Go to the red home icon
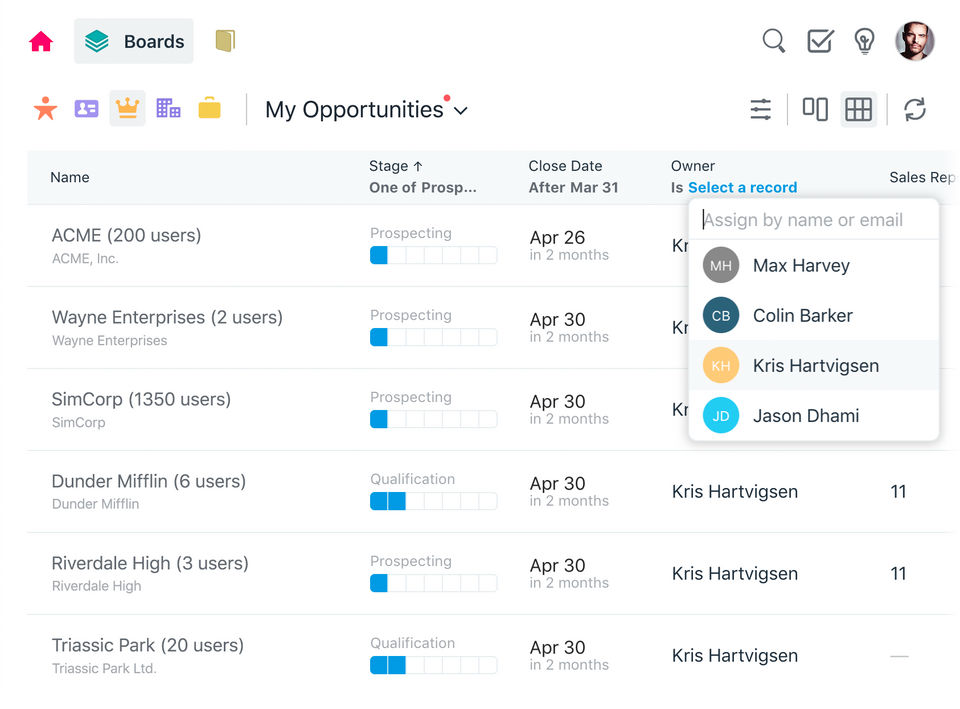Viewport: 960px width, 709px height. 41,42
